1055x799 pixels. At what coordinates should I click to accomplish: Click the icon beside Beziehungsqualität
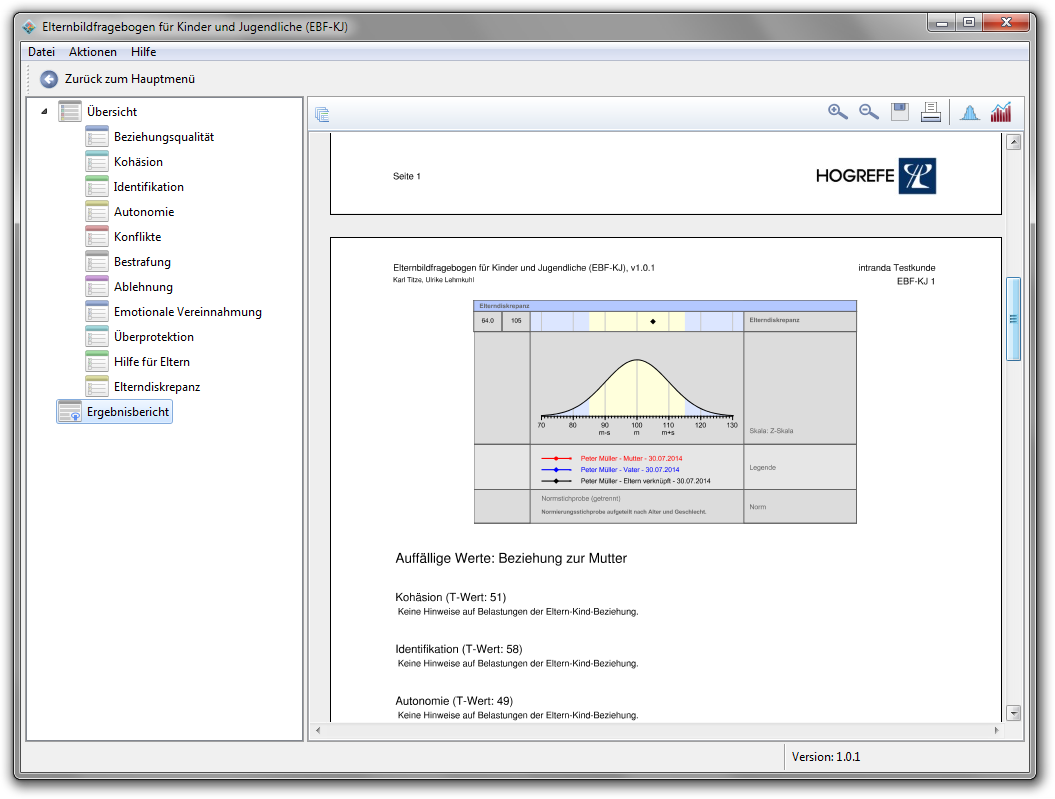coord(97,137)
